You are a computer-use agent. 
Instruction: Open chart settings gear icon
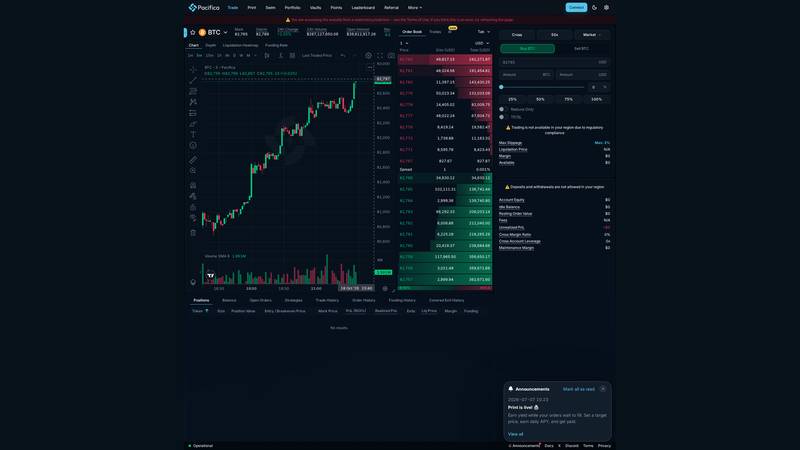click(x=368, y=55)
